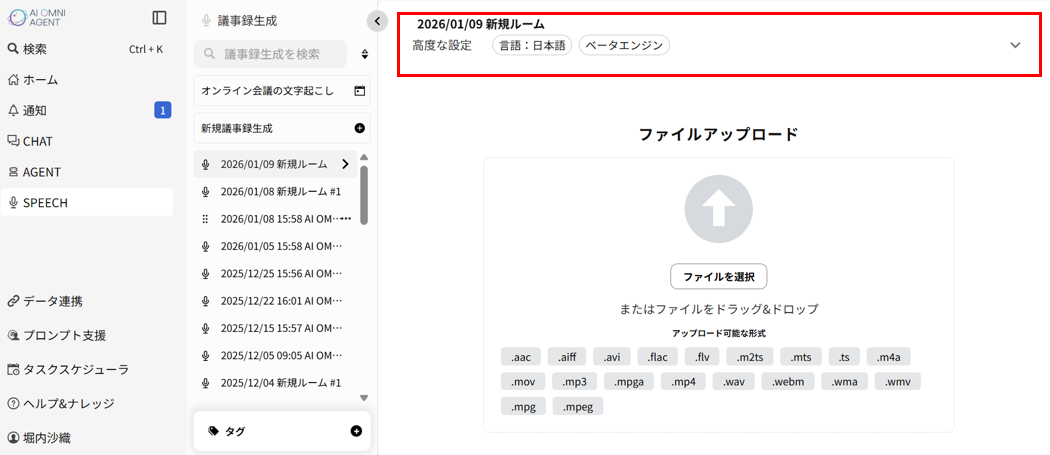This screenshot has width=1050, height=455.
Task: Click 新規議事録生成 button
Action: tap(282, 128)
